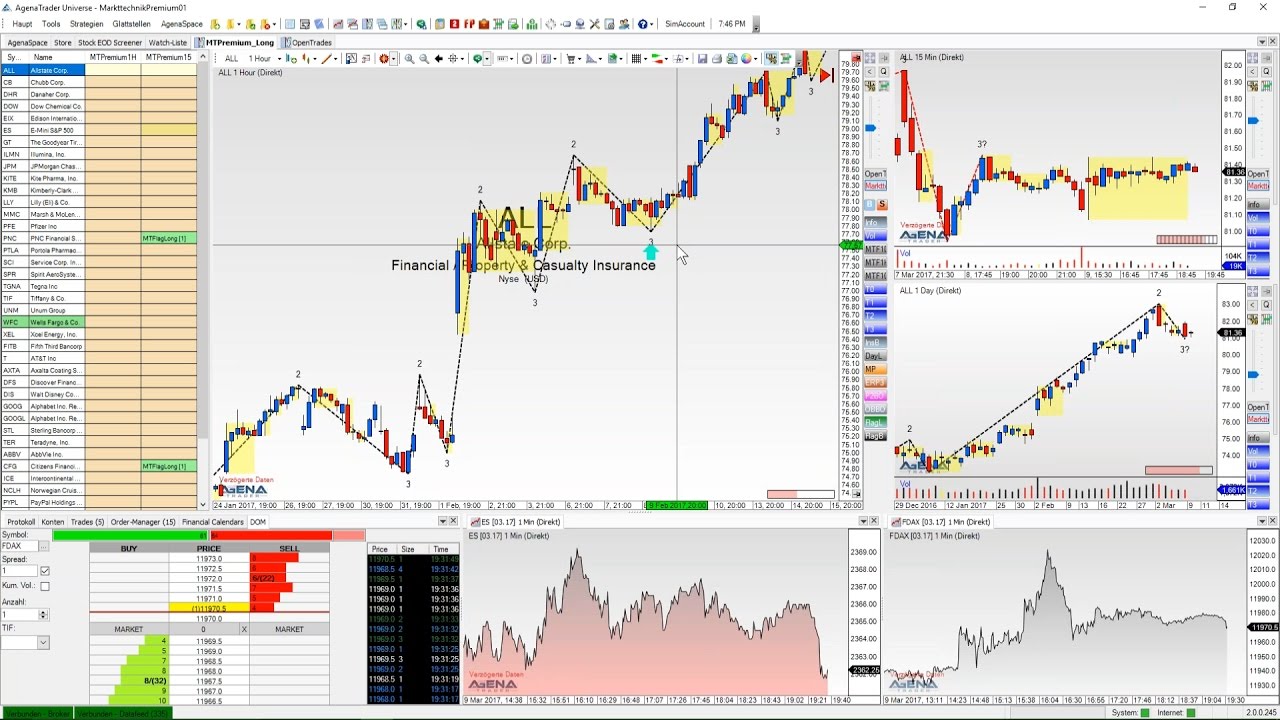The width and height of the screenshot is (1280, 720).
Task: Open the Tools menu
Action: pos(51,24)
